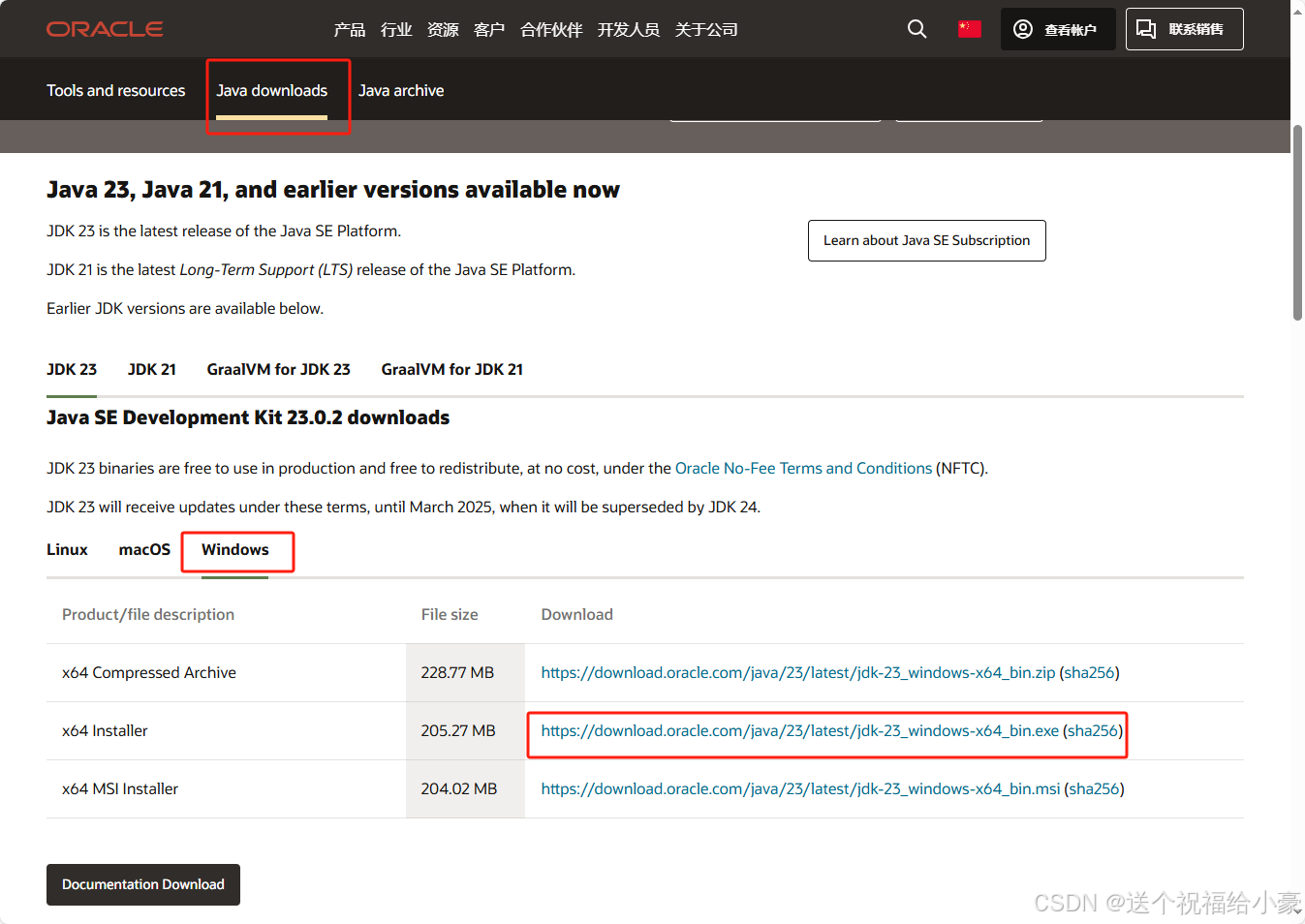Click the Java 23, Java 21 versions heading

coord(333,190)
